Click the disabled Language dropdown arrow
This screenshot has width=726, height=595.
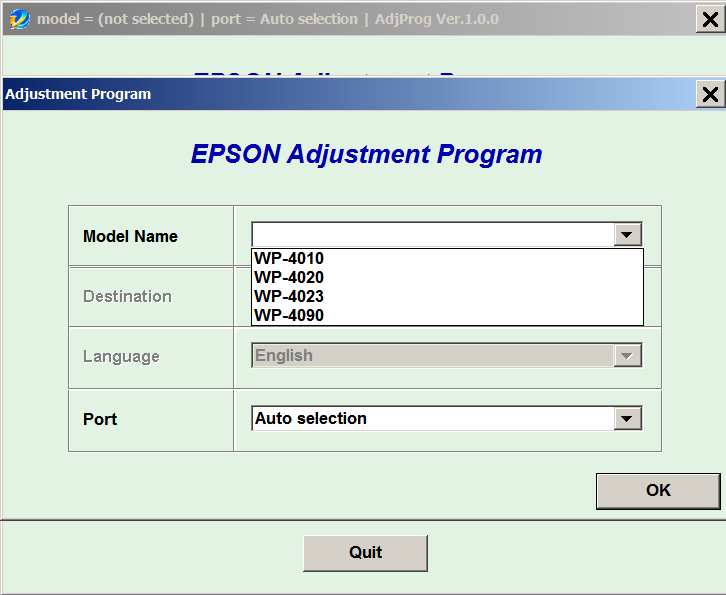coord(627,356)
